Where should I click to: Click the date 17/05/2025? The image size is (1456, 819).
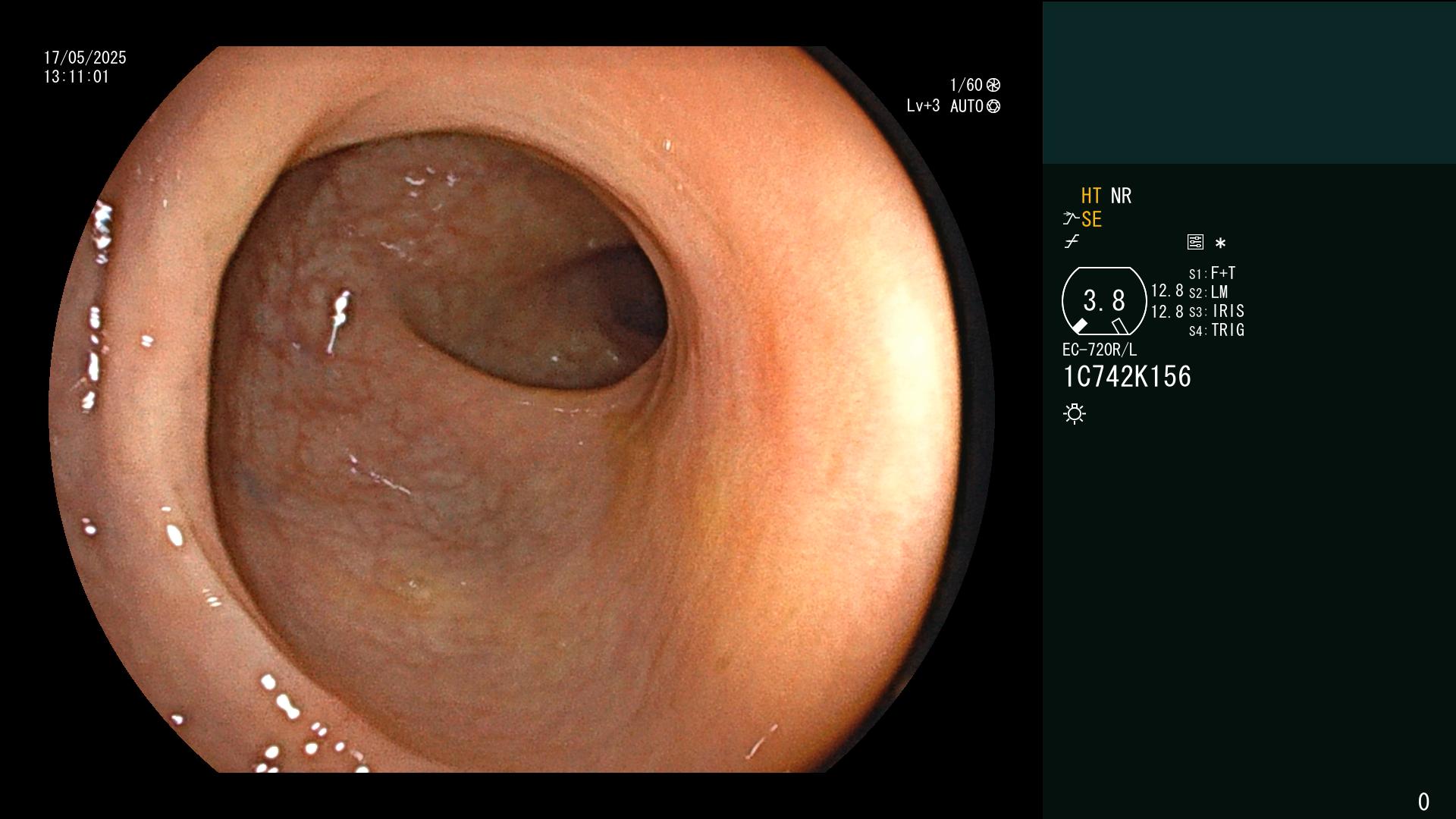85,58
